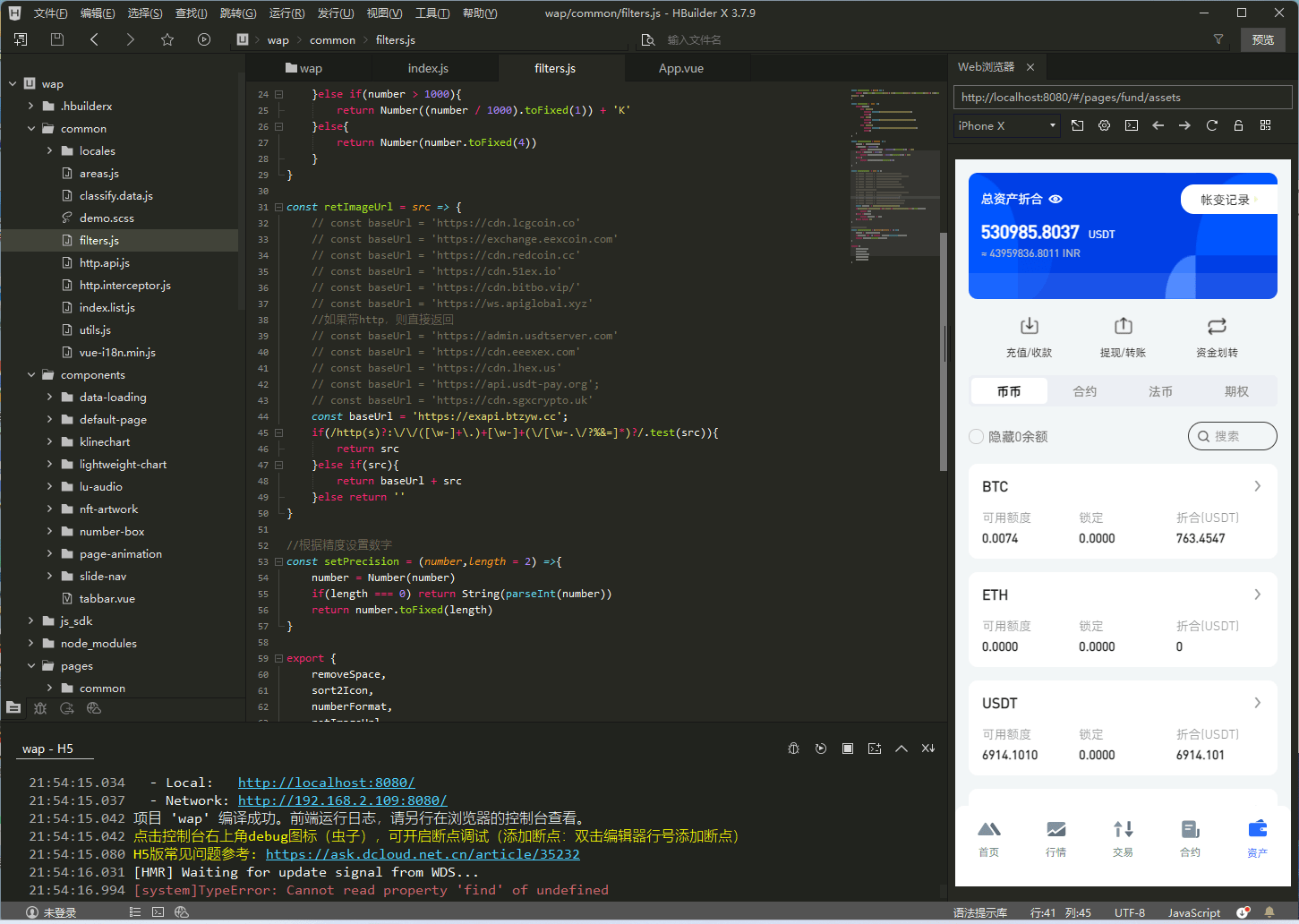The image size is (1299, 924).
Task: Click the bookmark star icon in toolbar
Action: click(x=167, y=39)
